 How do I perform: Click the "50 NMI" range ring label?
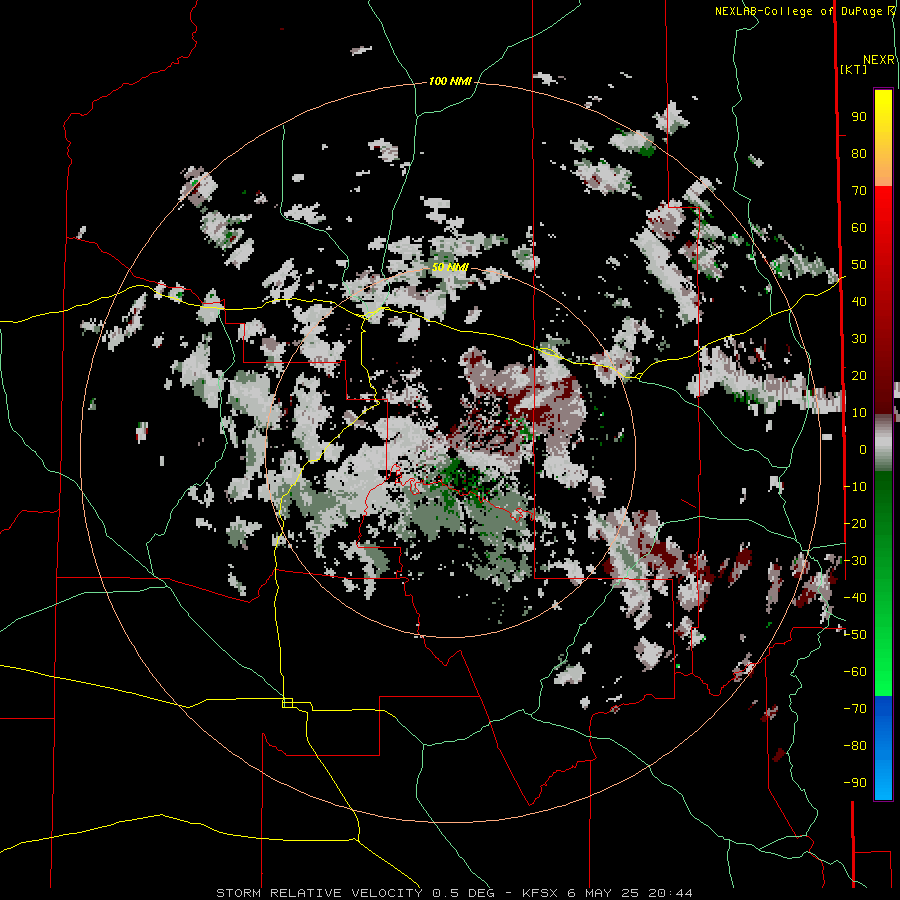(x=450, y=267)
